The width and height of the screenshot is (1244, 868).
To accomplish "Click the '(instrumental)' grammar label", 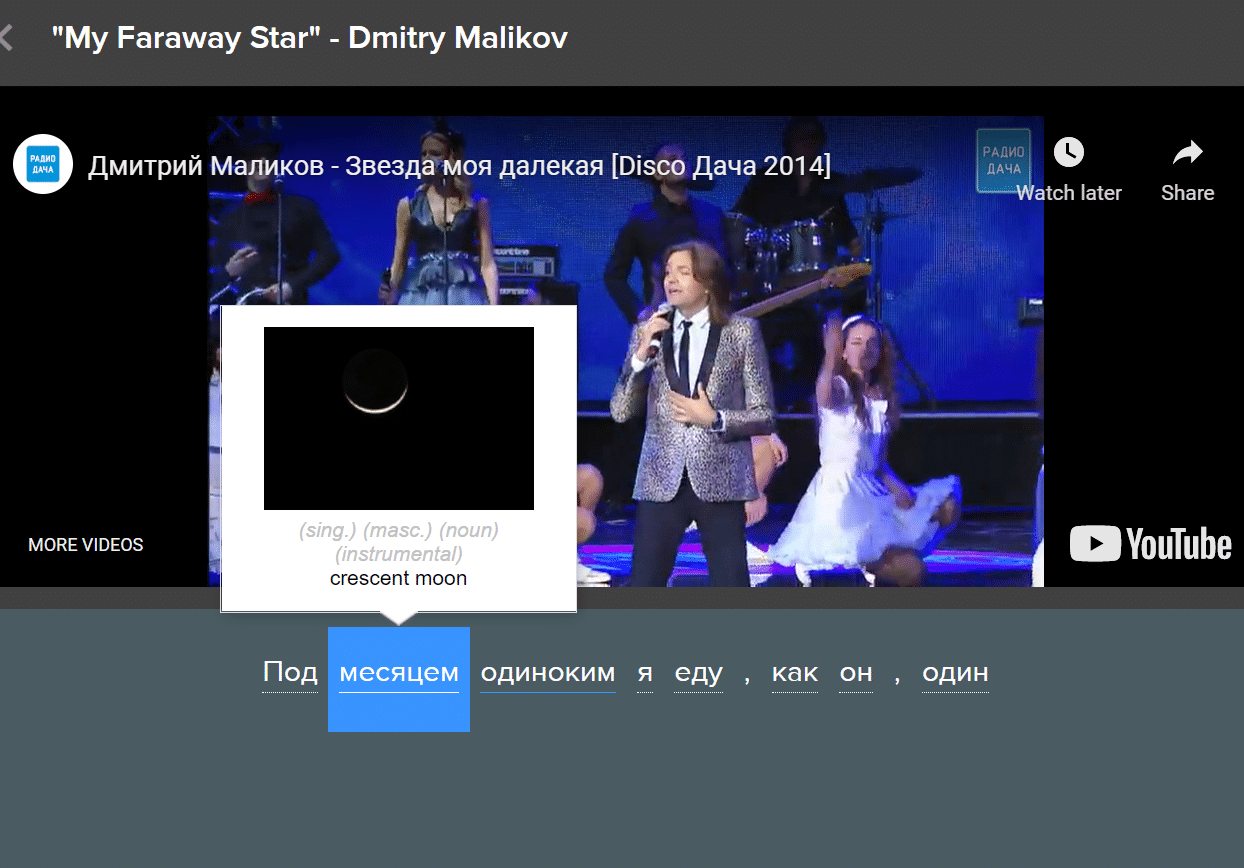I will (398, 554).
